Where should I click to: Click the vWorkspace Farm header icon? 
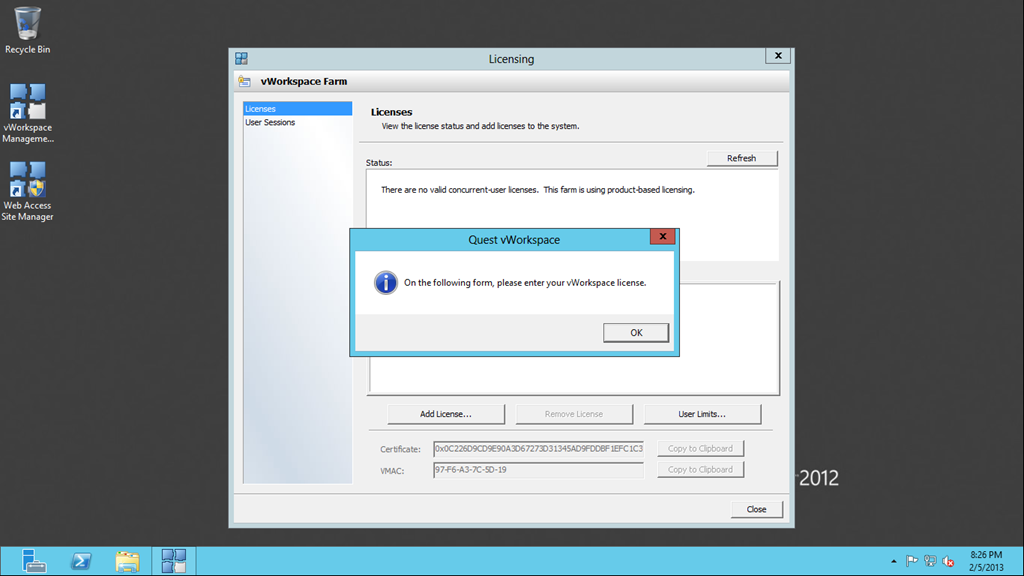pyautogui.click(x=245, y=82)
